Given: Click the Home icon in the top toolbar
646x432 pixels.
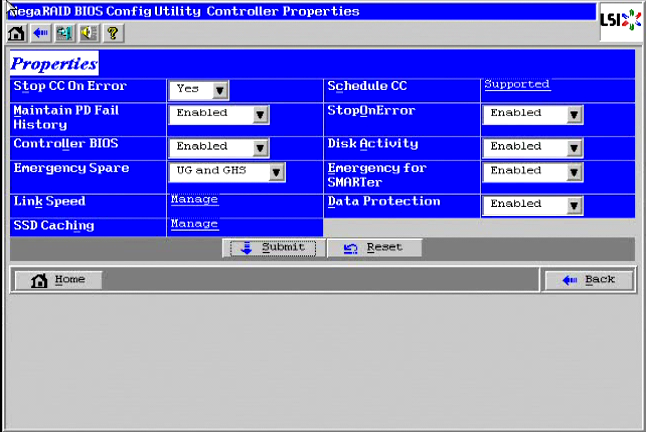Looking at the screenshot, I should (x=17, y=33).
